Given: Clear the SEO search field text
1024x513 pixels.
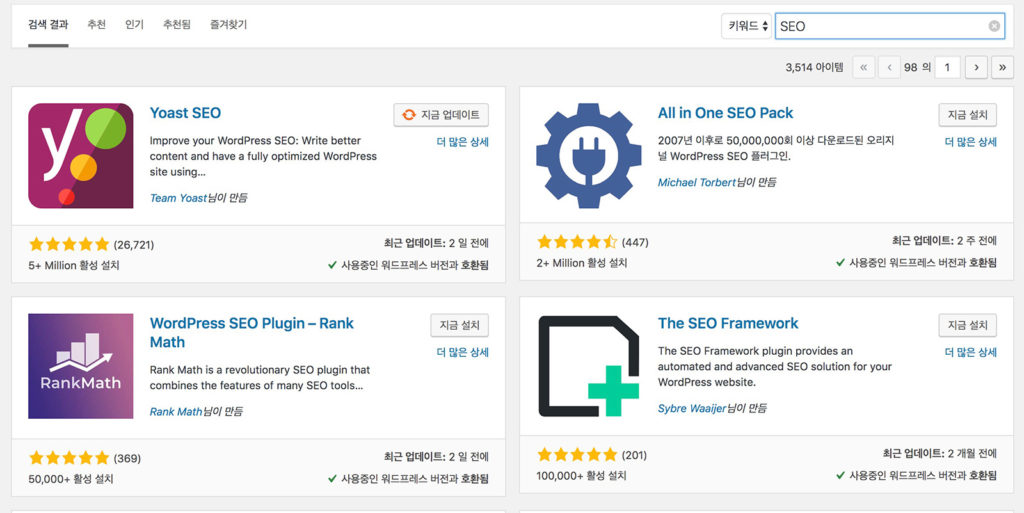Looking at the screenshot, I should (x=994, y=26).
